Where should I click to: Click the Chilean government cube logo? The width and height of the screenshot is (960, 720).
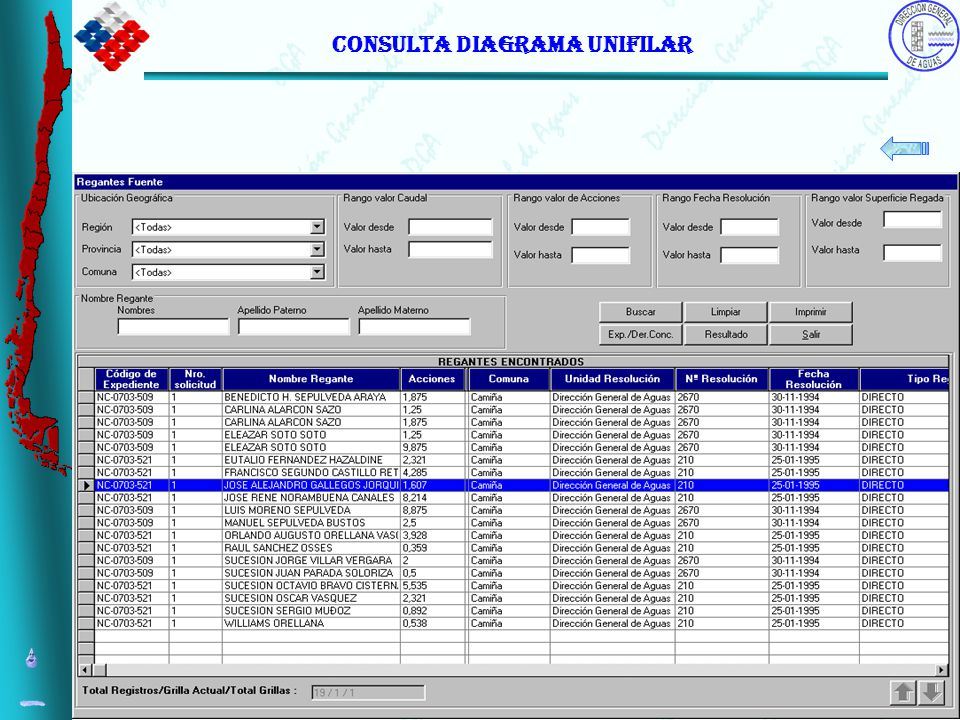(111, 36)
